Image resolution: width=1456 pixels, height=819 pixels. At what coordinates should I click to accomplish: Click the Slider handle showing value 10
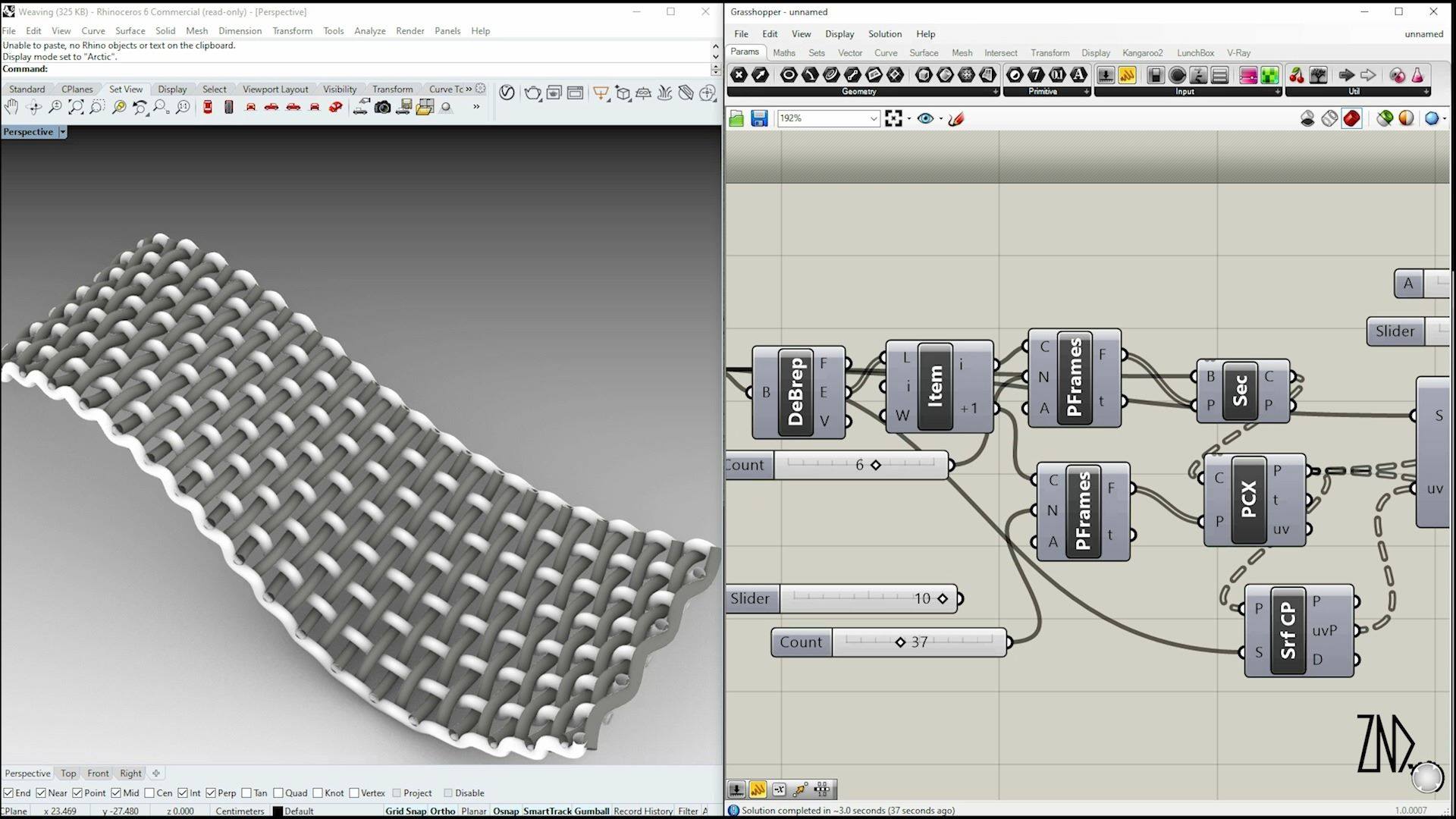tap(943, 598)
